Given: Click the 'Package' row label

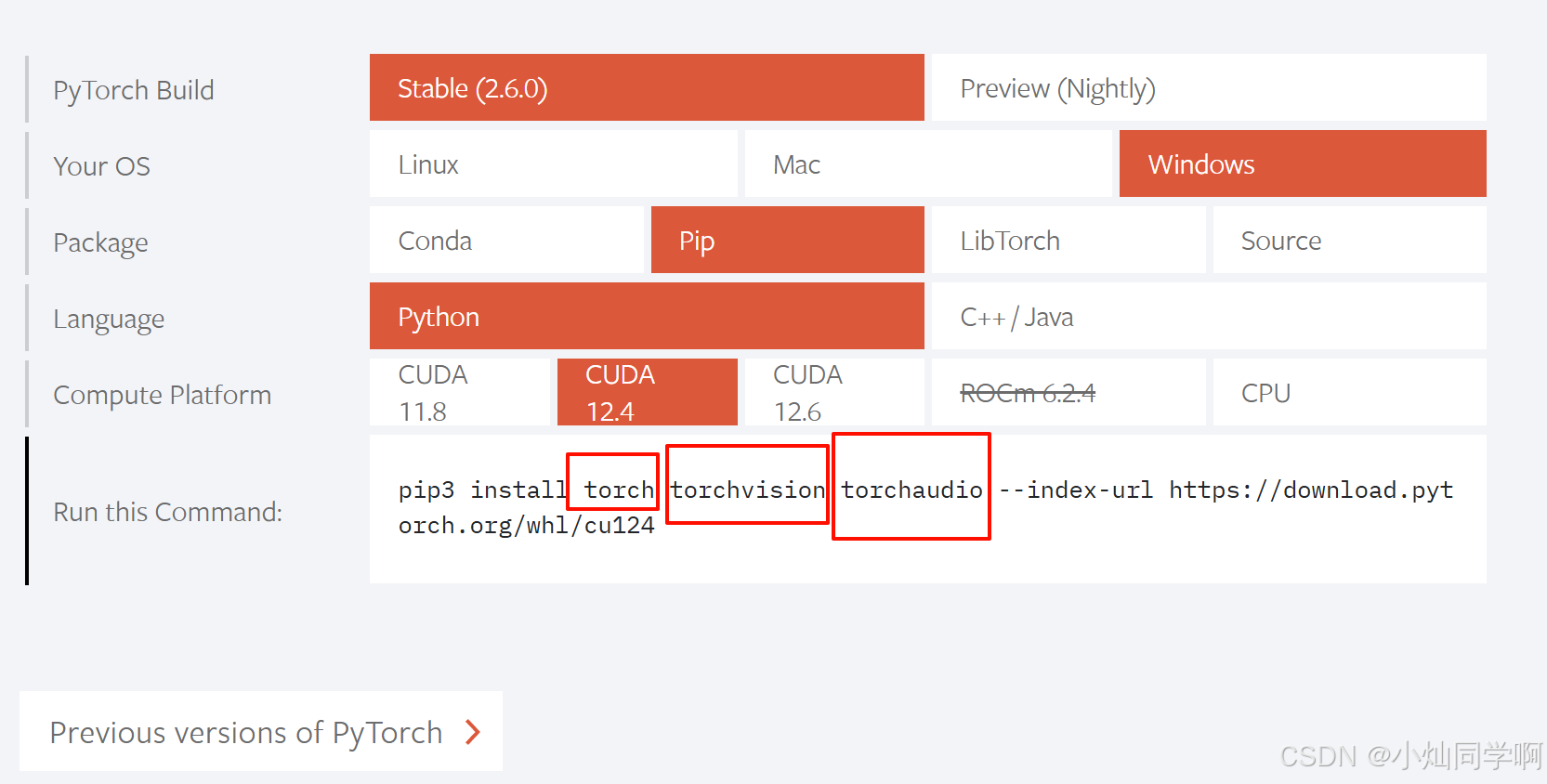Looking at the screenshot, I should (100, 242).
